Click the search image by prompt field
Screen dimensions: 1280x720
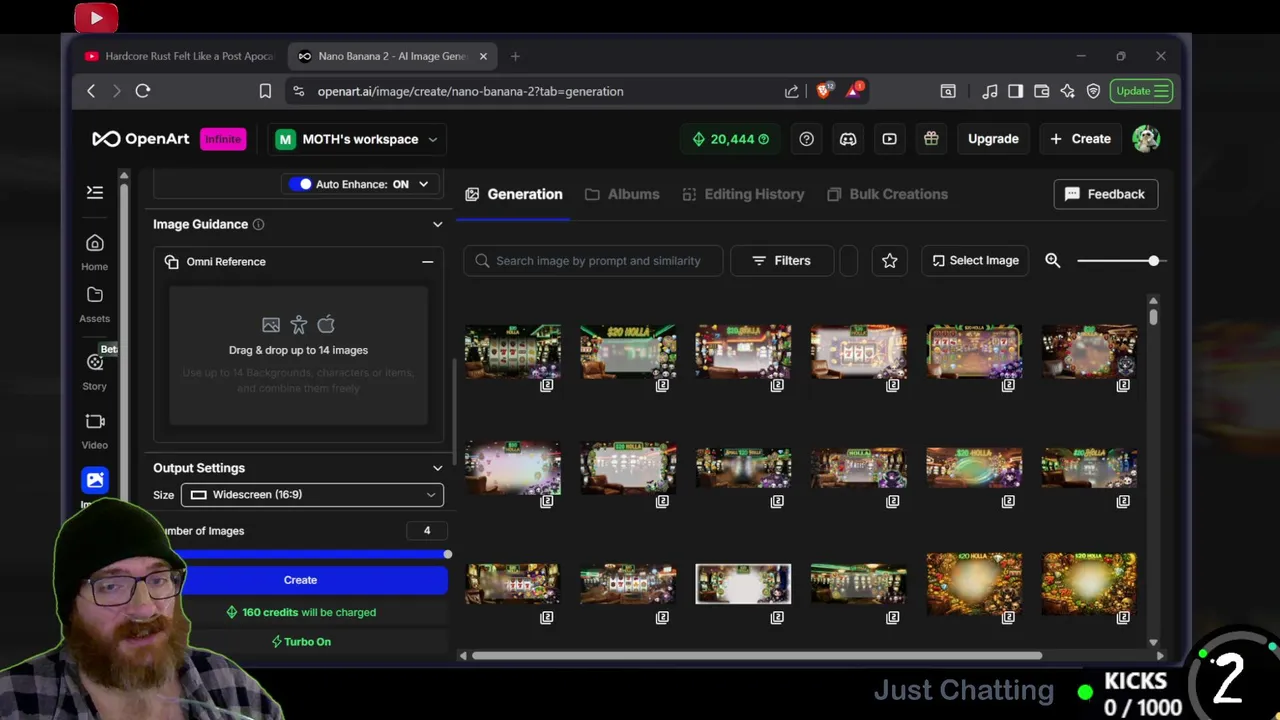tap(593, 261)
